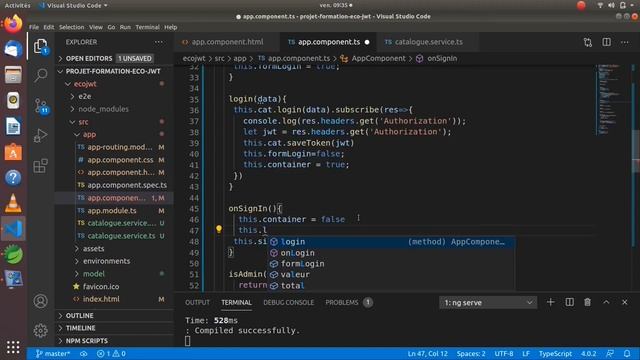Select the 'formLogin' autocomplete suggestion
Viewport: 640px width, 360px height.
tap(391, 264)
